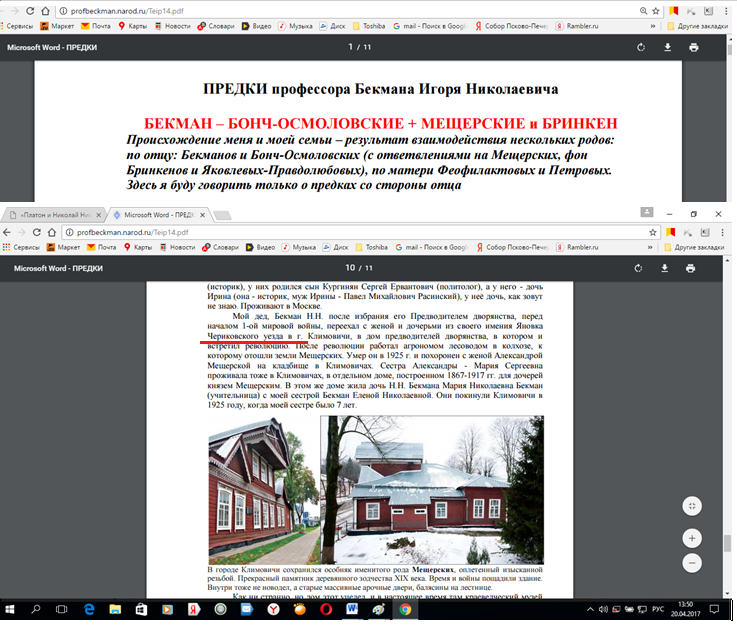The image size is (737, 627).
Task: Open Windows search from taskbar
Action: click(x=35, y=610)
